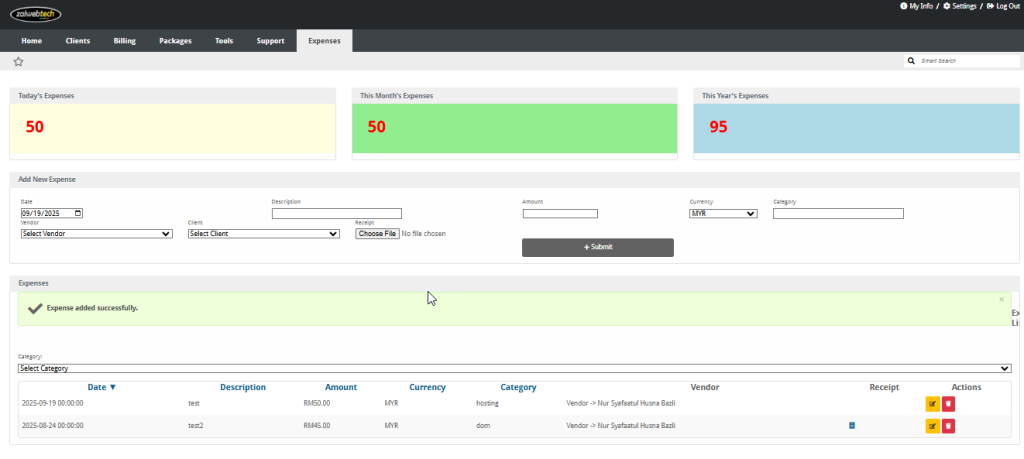
Task: Edit the 'test2' expense row
Action: point(932,426)
